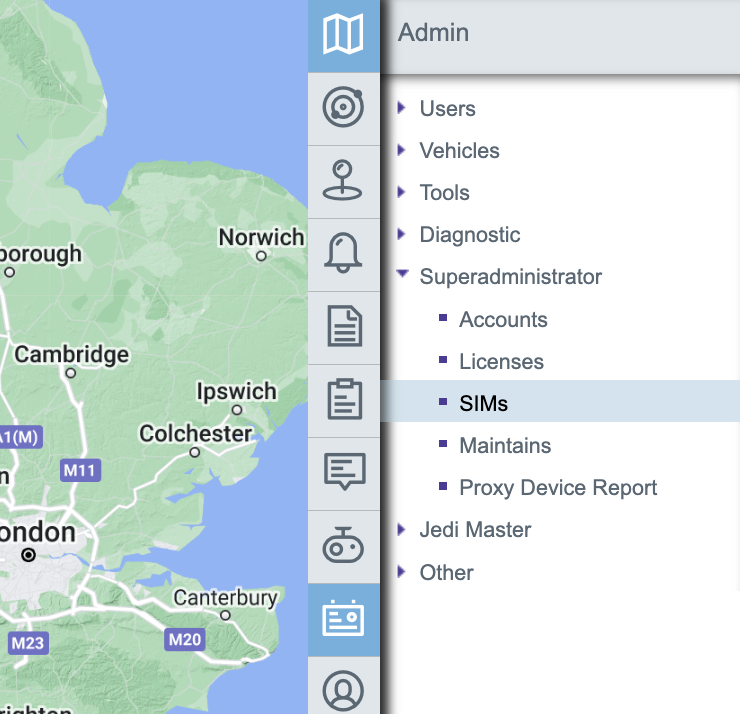Select the game controller icon
The image size is (740, 714).
point(343,546)
